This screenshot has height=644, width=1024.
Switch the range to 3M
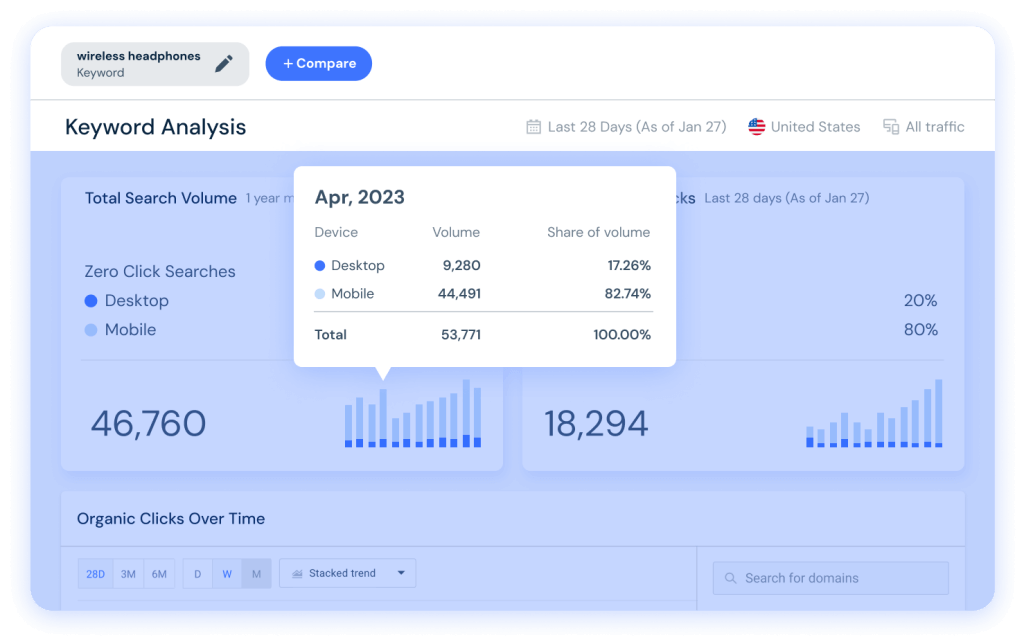[128, 573]
